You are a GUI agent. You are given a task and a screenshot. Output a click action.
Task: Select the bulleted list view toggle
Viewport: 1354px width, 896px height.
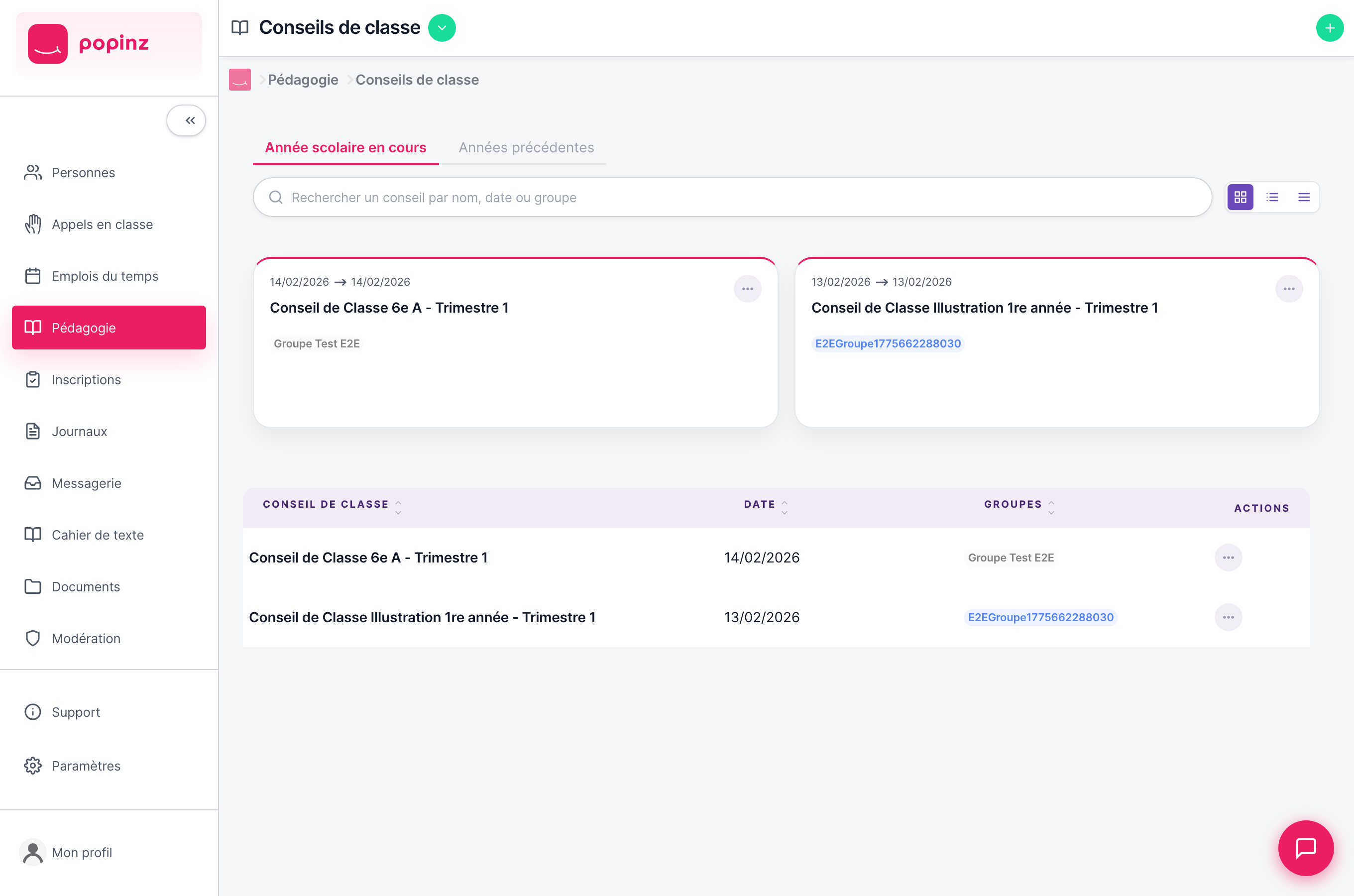[x=1272, y=197]
